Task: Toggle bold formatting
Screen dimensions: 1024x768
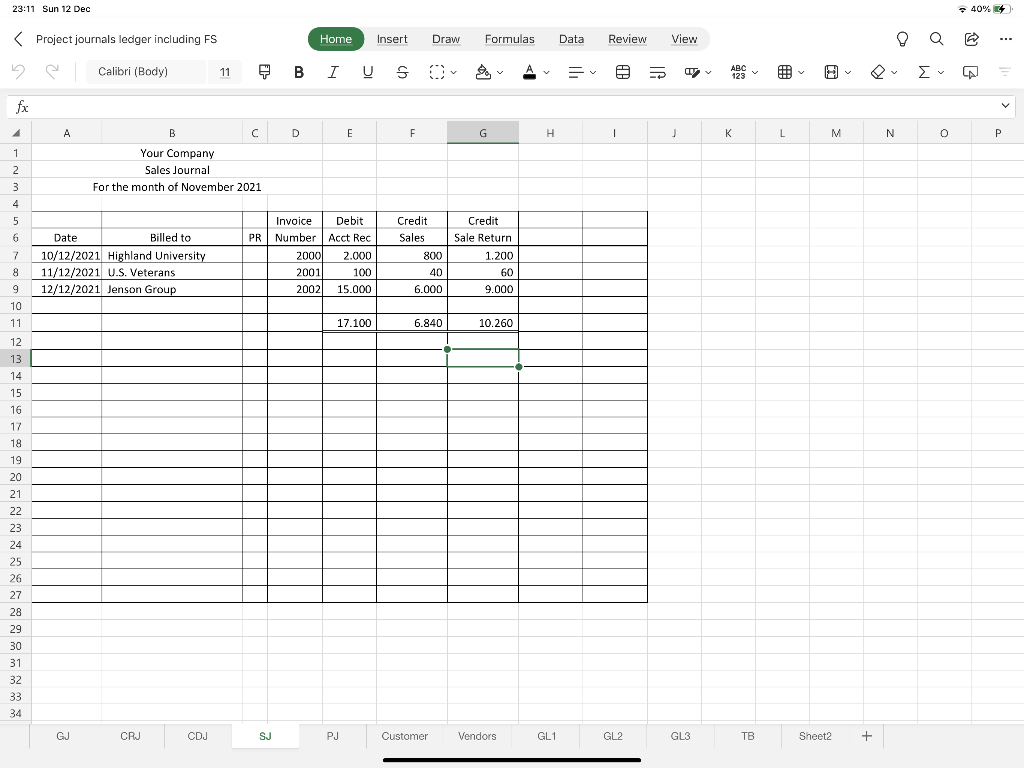Action: (298, 72)
